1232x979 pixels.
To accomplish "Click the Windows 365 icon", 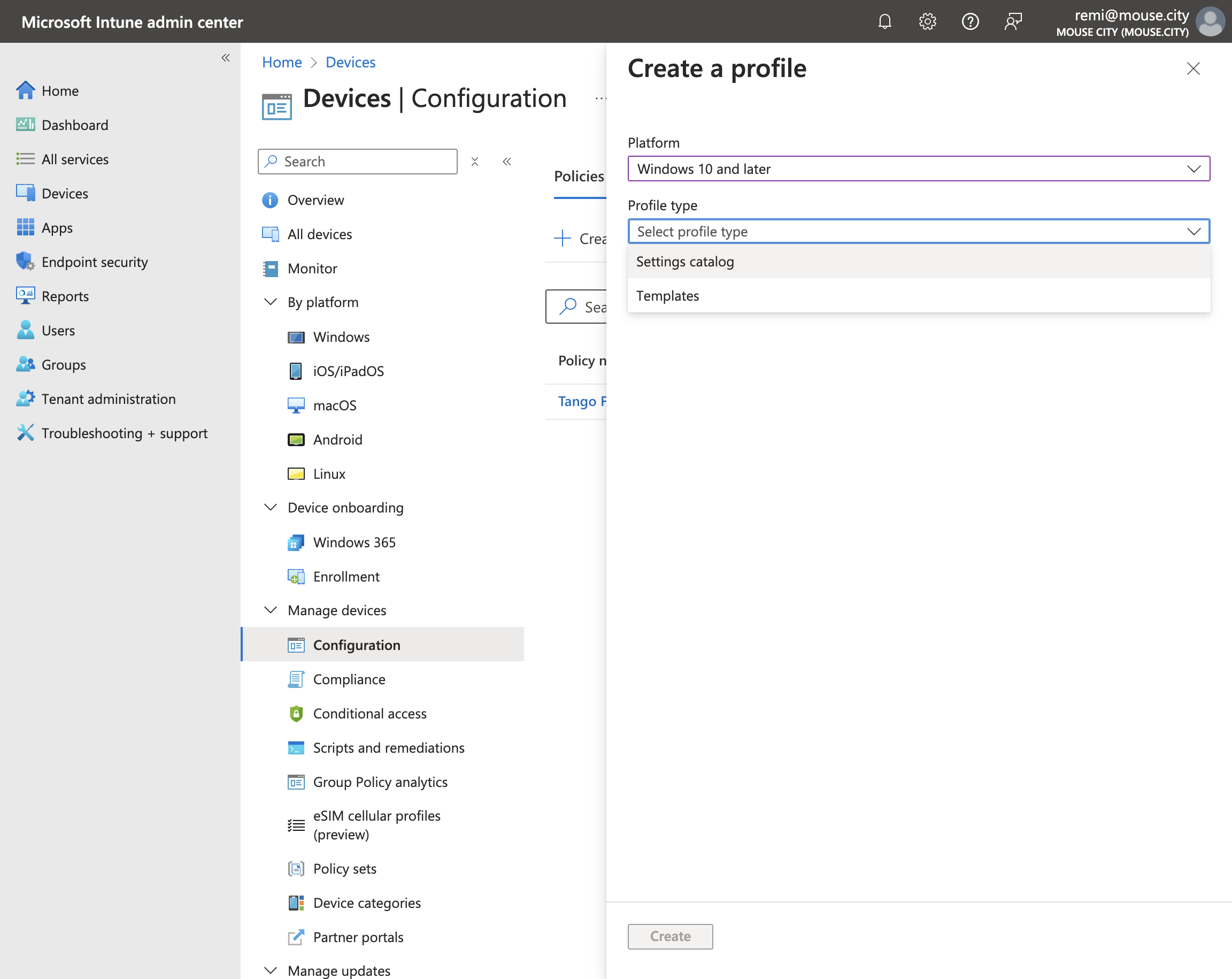I will [x=295, y=542].
